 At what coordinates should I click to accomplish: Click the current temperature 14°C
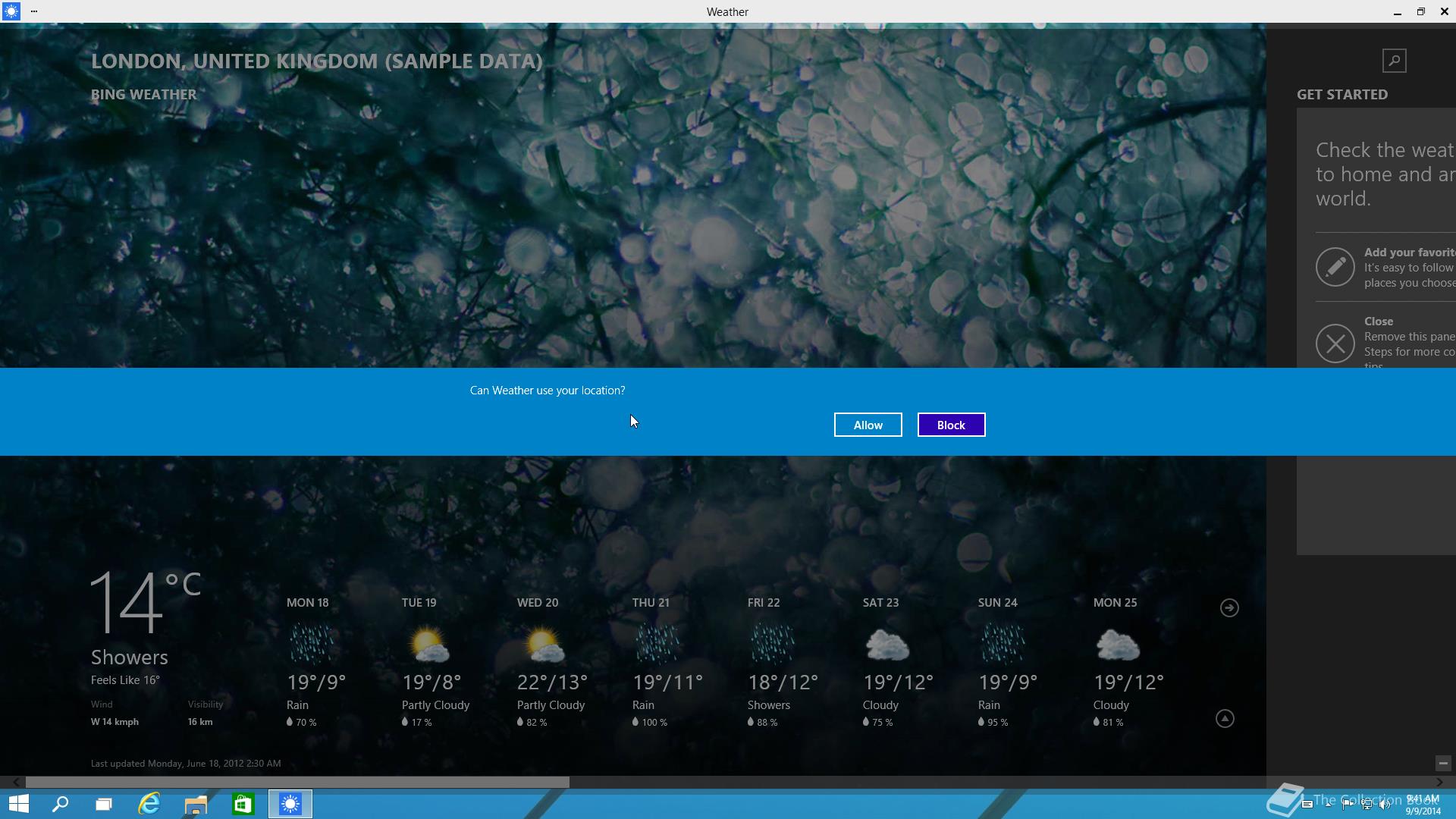click(x=146, y=602)
